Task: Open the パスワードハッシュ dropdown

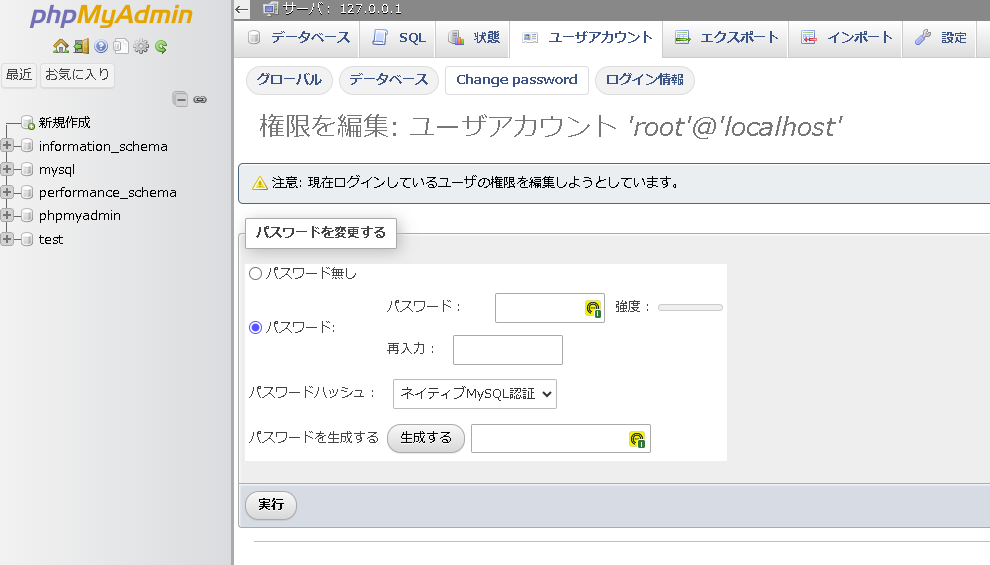Action: click(474, 394)
